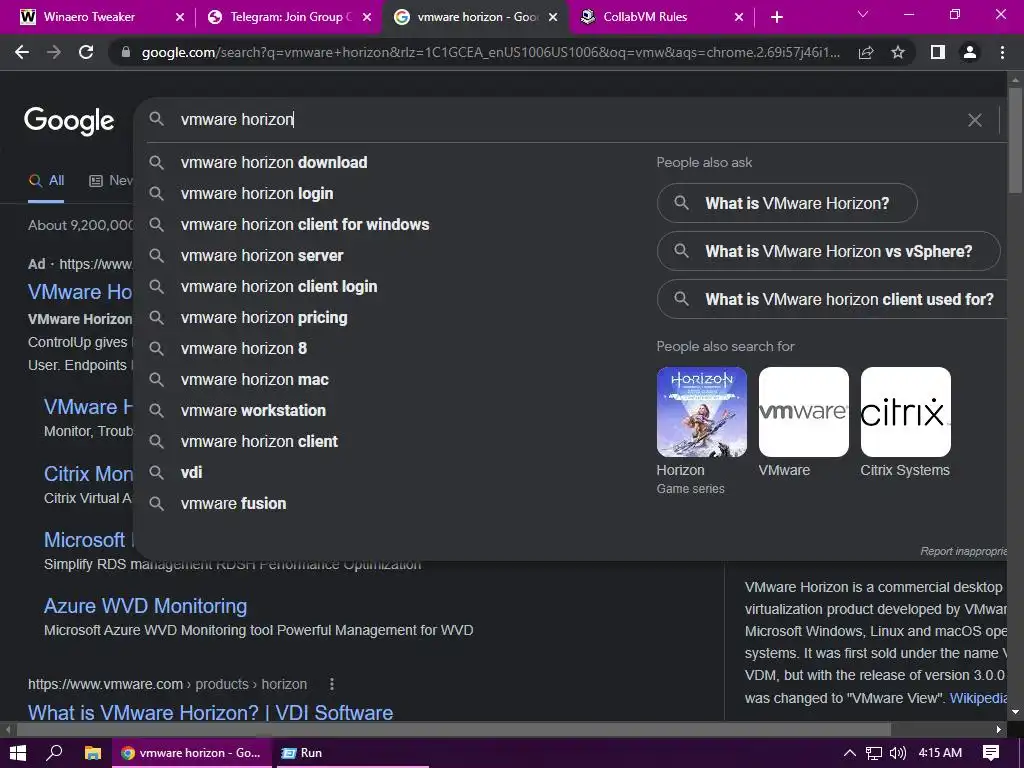Open three-dot options for vmware.com result
The image size is (1024, 768).
[x=332, y=684]
